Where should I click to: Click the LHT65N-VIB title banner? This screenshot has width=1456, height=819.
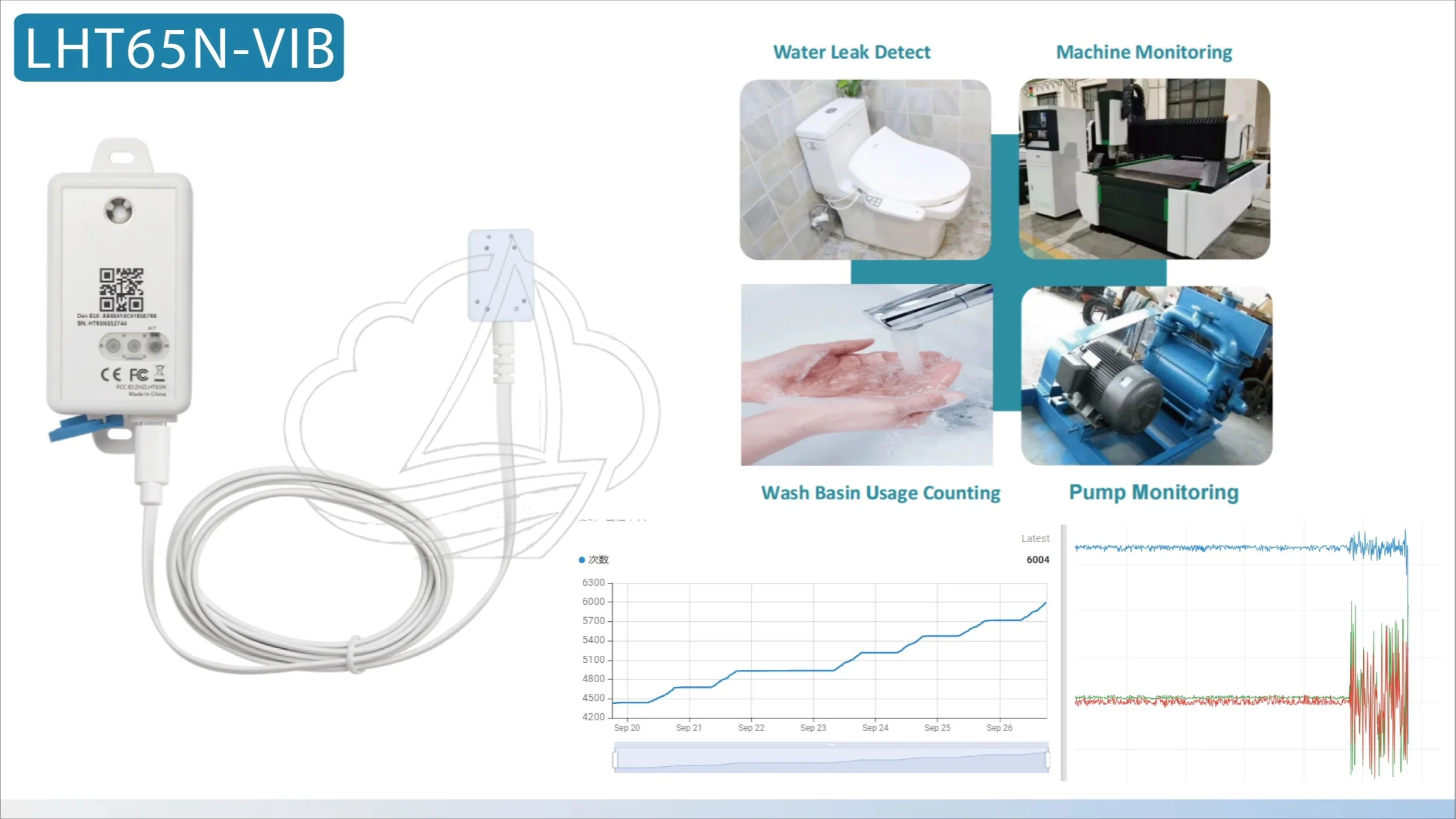point(179,48)
